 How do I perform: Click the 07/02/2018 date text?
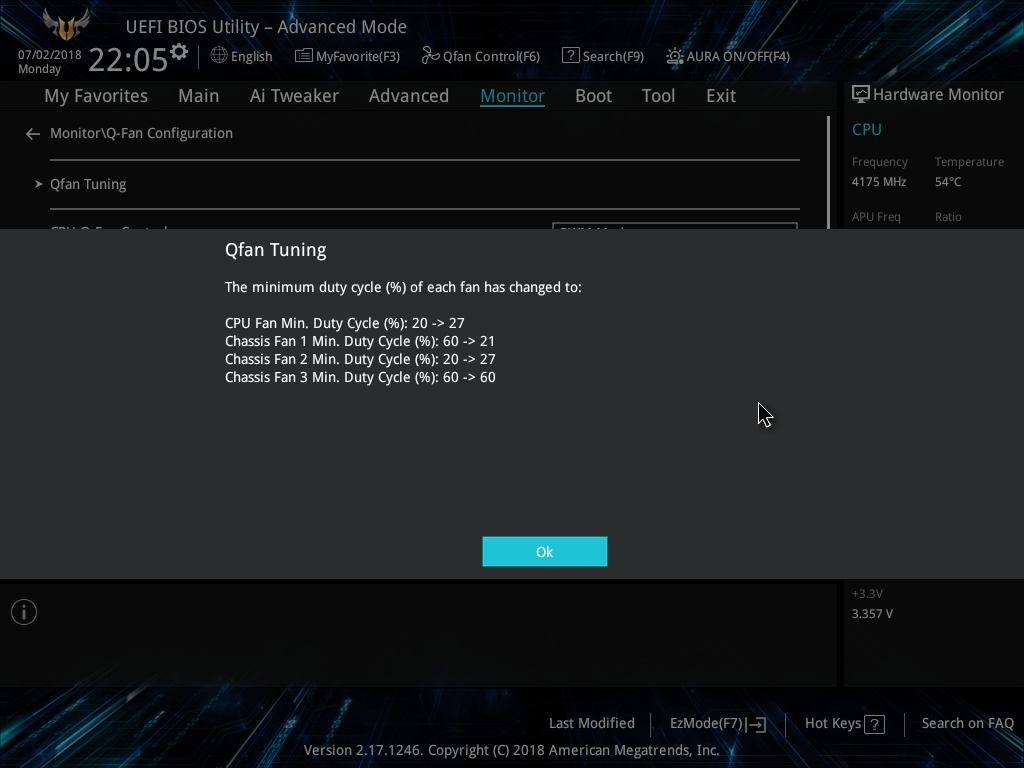(x=50, y=55)
